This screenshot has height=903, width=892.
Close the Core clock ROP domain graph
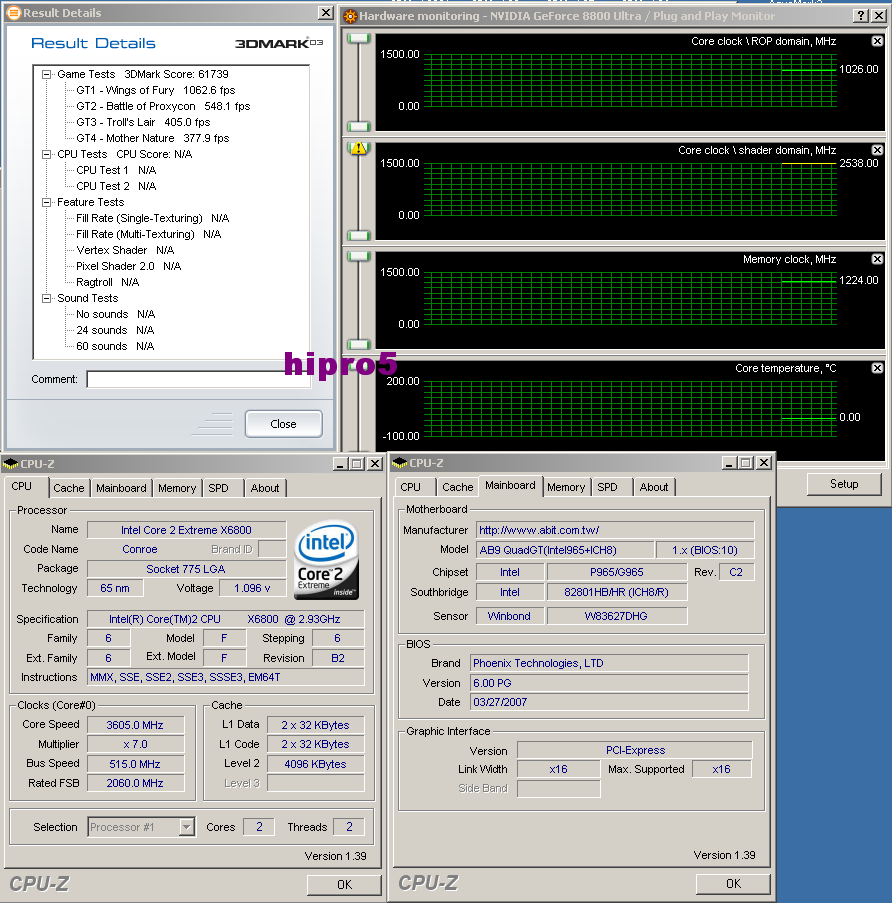click(x=877, y=41)
